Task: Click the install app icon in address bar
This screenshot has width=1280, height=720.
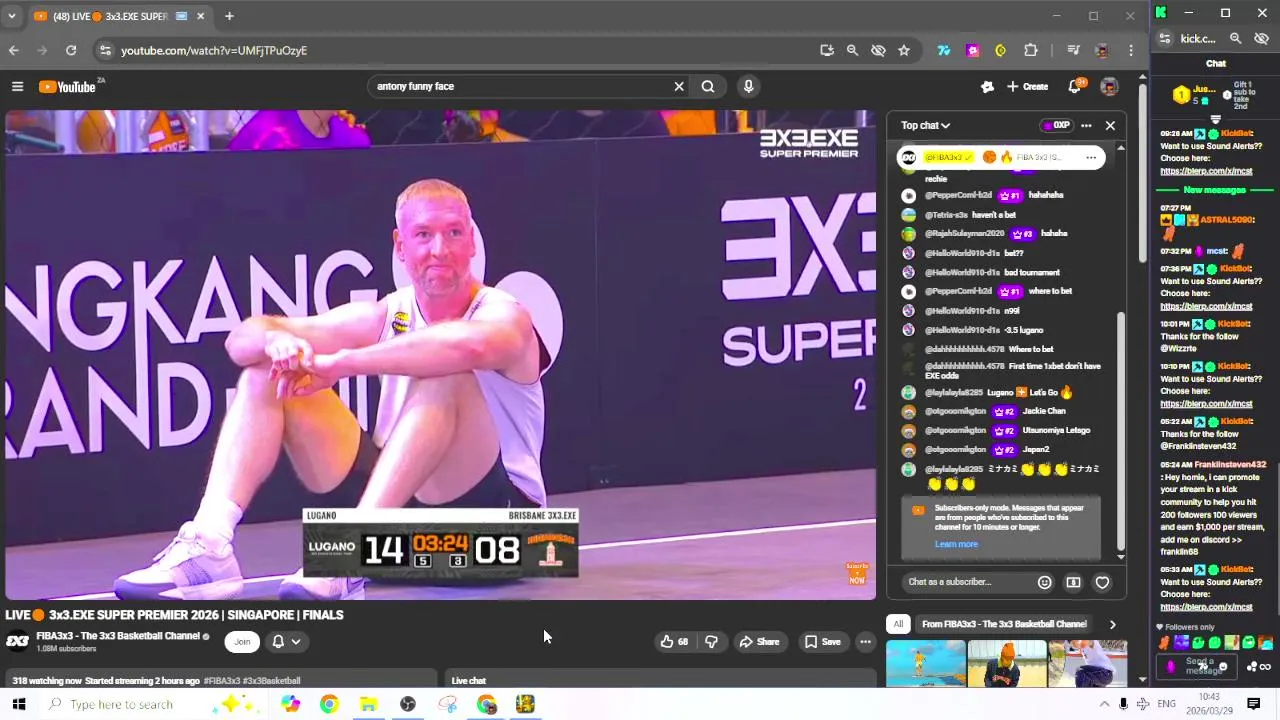Action: tap(827, 50)
